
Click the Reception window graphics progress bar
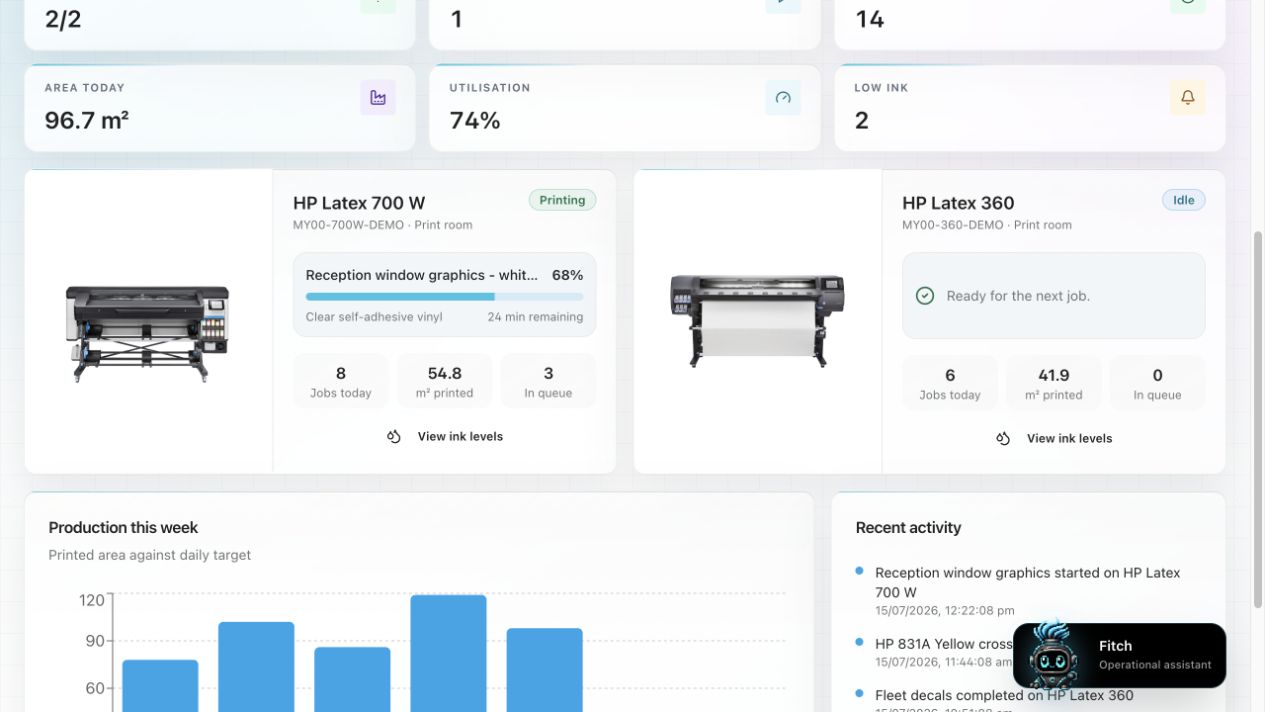(x=444, y=297)
